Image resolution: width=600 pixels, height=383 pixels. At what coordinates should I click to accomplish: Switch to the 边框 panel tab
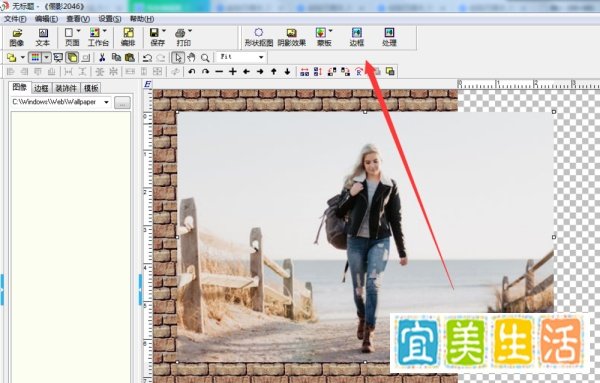41,88
